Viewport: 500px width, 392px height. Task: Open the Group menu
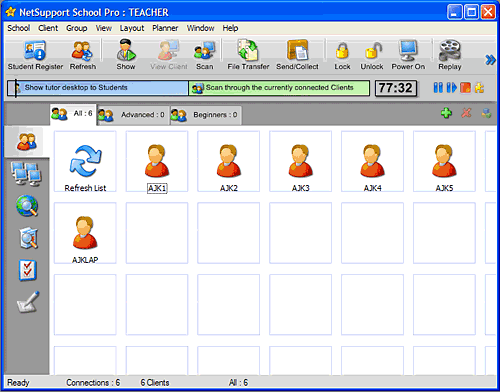pos(77,28)
